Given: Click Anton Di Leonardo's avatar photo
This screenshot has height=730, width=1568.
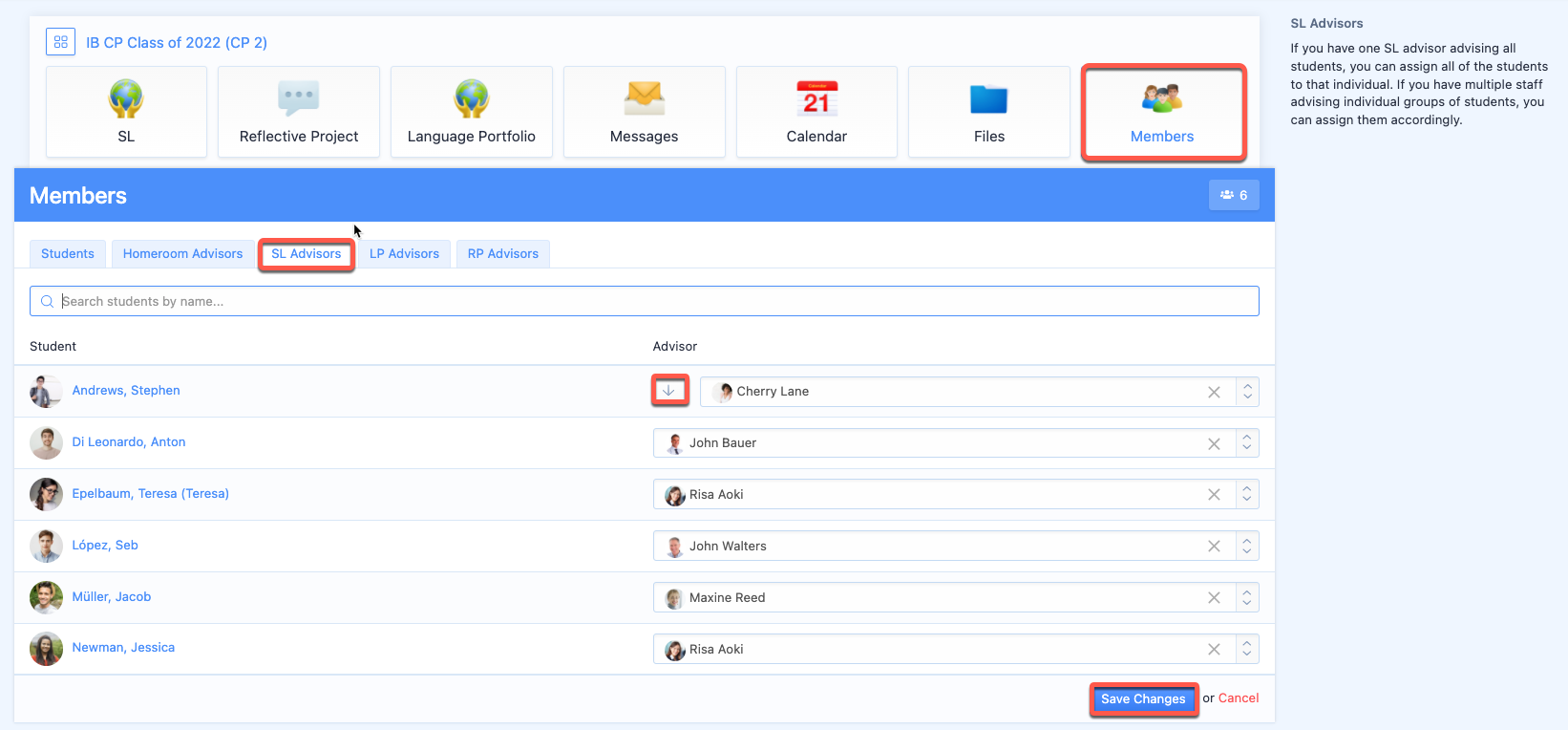Looking at the screenshot, I should coord(46,442).
